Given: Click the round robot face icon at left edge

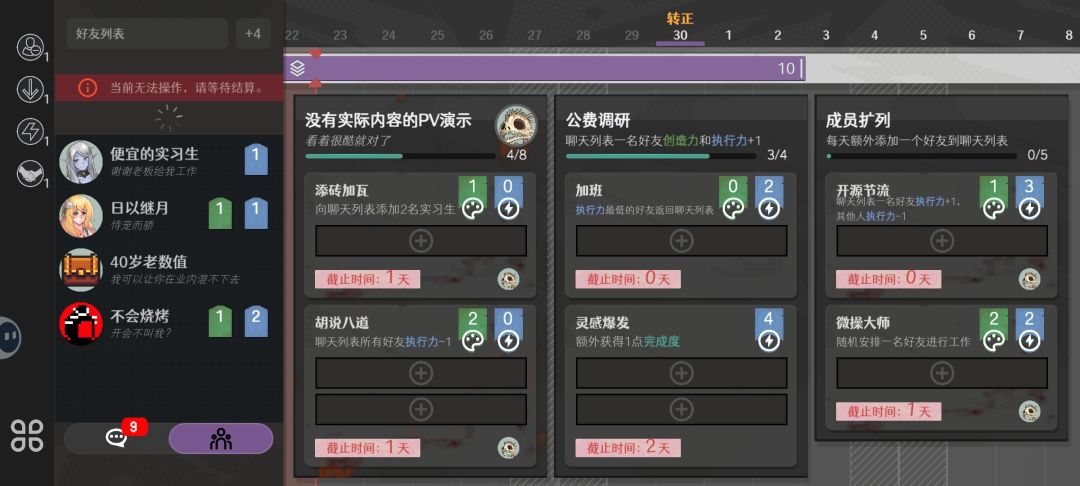Looking at the screenshot, I should click(10, 337).
